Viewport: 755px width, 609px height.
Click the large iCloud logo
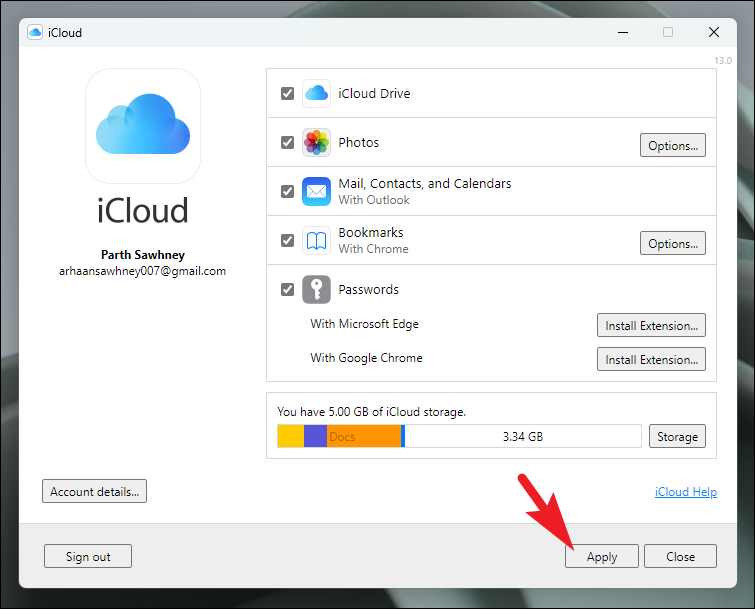click(x=143, y=126)
